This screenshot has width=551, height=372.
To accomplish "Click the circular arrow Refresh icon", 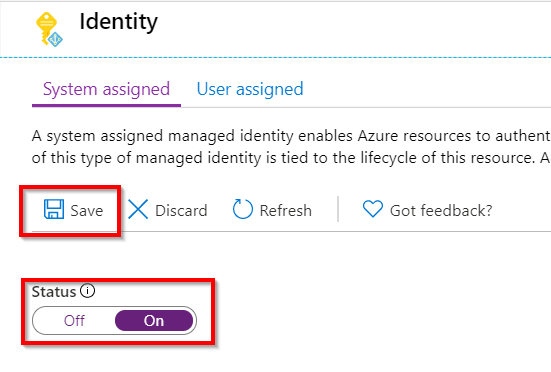I will (x=242, y=209).
